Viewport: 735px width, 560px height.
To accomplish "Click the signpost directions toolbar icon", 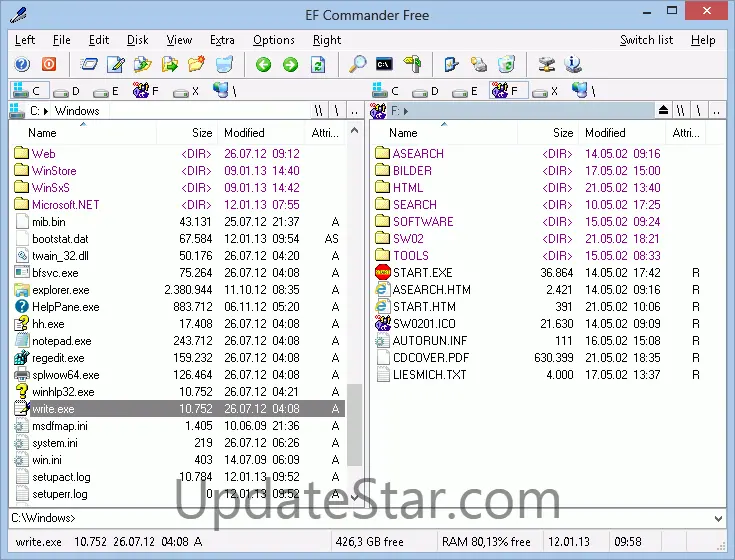I will (412, 64).
